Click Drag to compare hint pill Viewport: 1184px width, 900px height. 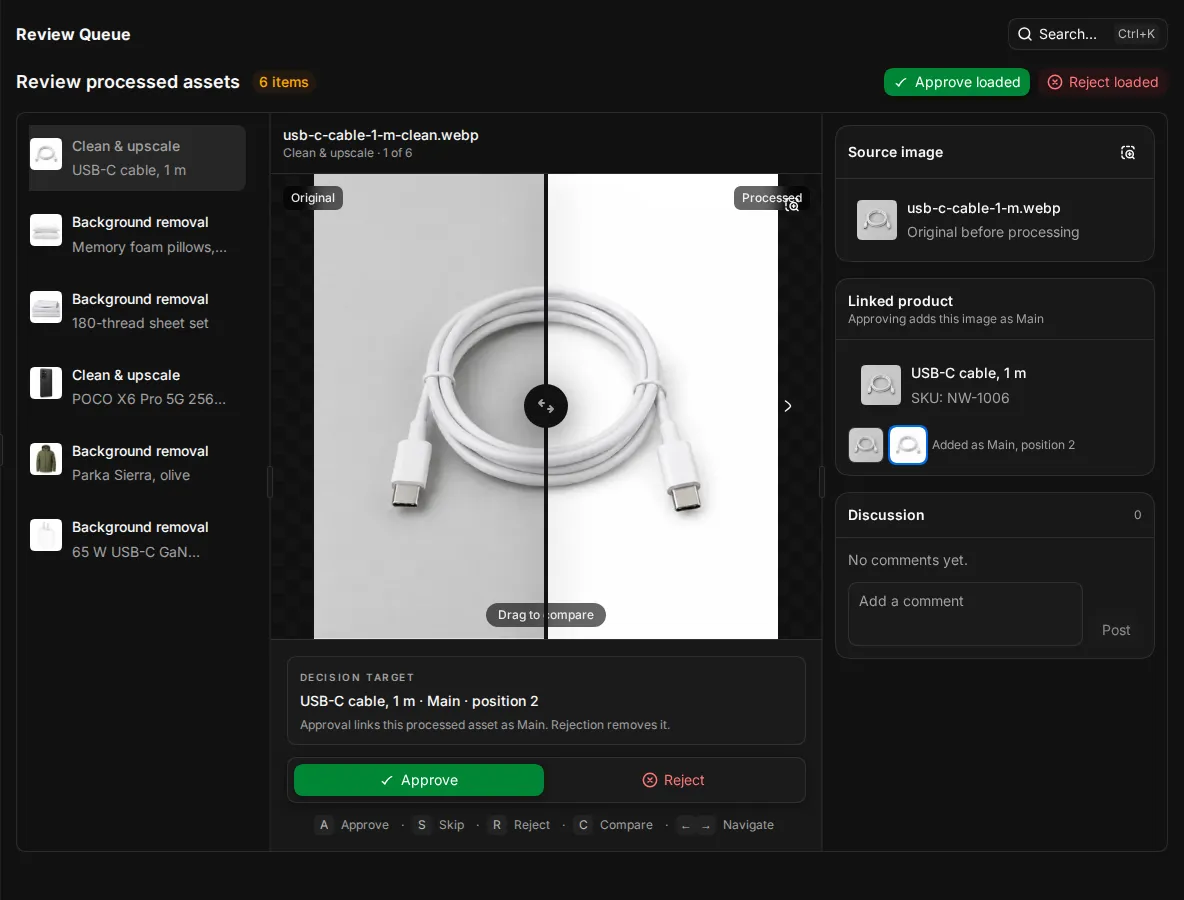[546, 615]
